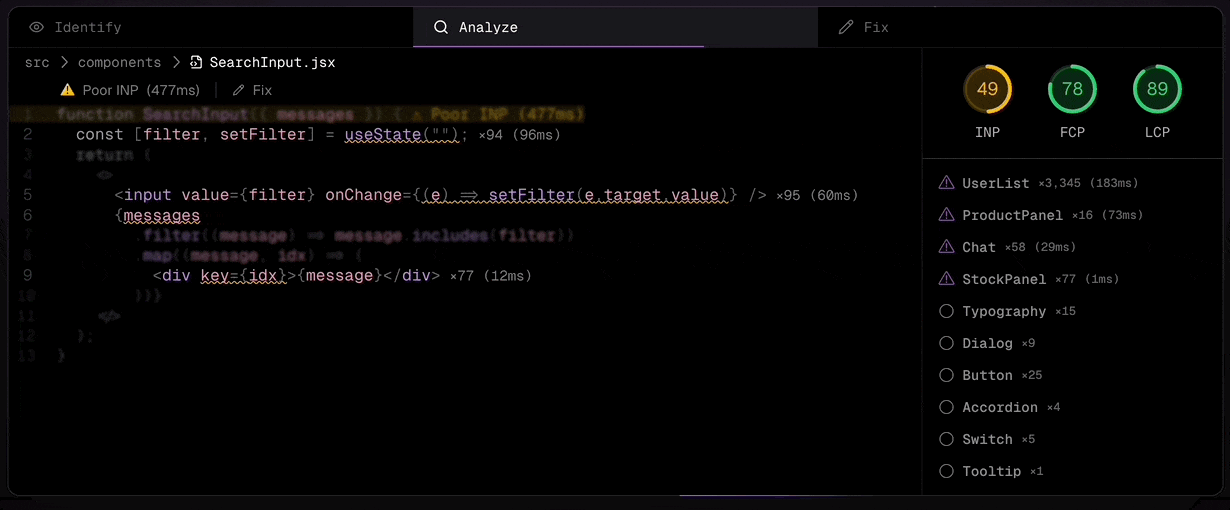Click the eye icon in Identify tab
Viewport: 1230px width, 510px height.
37,27
